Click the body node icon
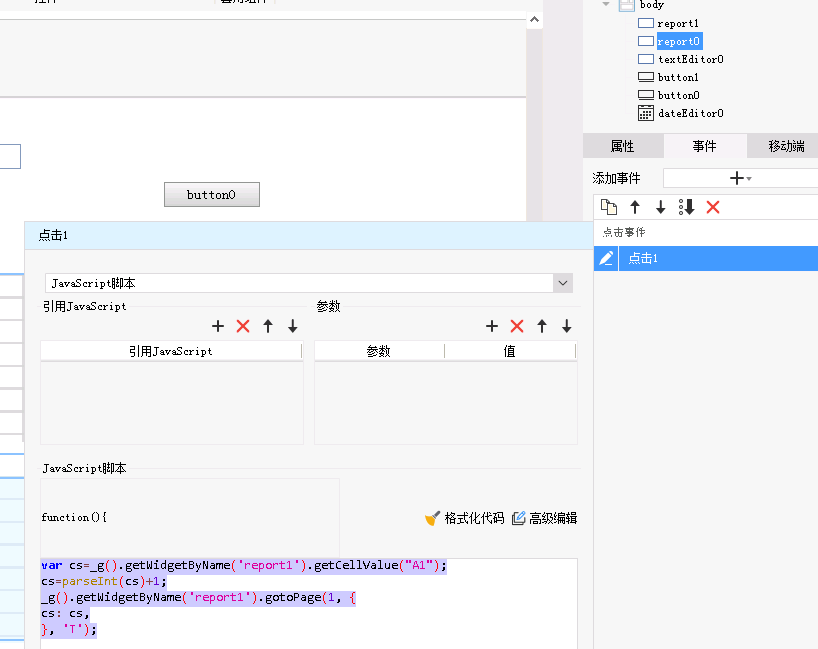 pyautogui.click(x=627, y=5)
